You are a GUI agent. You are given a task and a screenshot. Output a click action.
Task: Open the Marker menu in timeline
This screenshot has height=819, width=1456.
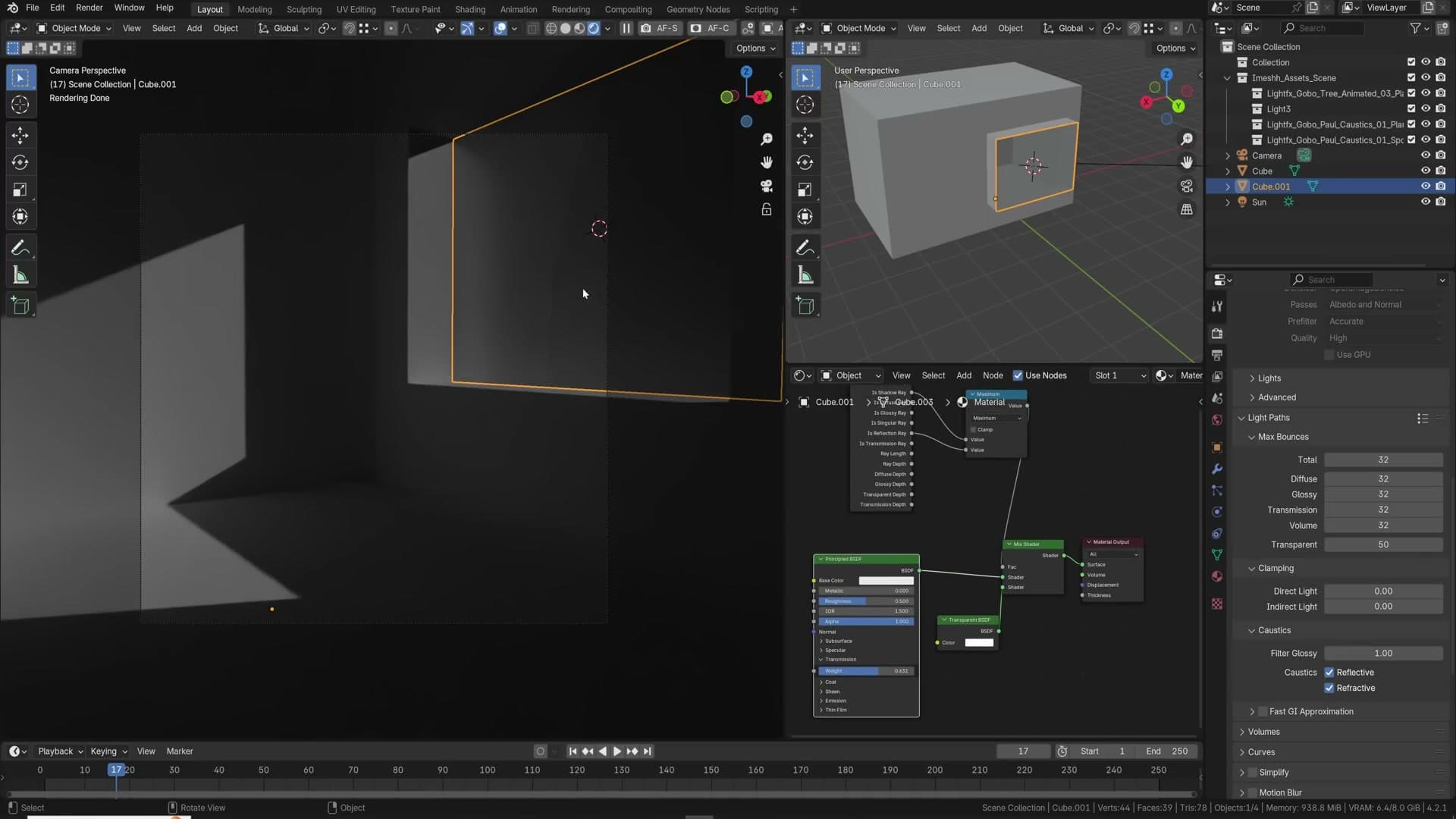(x=180, y=752)
